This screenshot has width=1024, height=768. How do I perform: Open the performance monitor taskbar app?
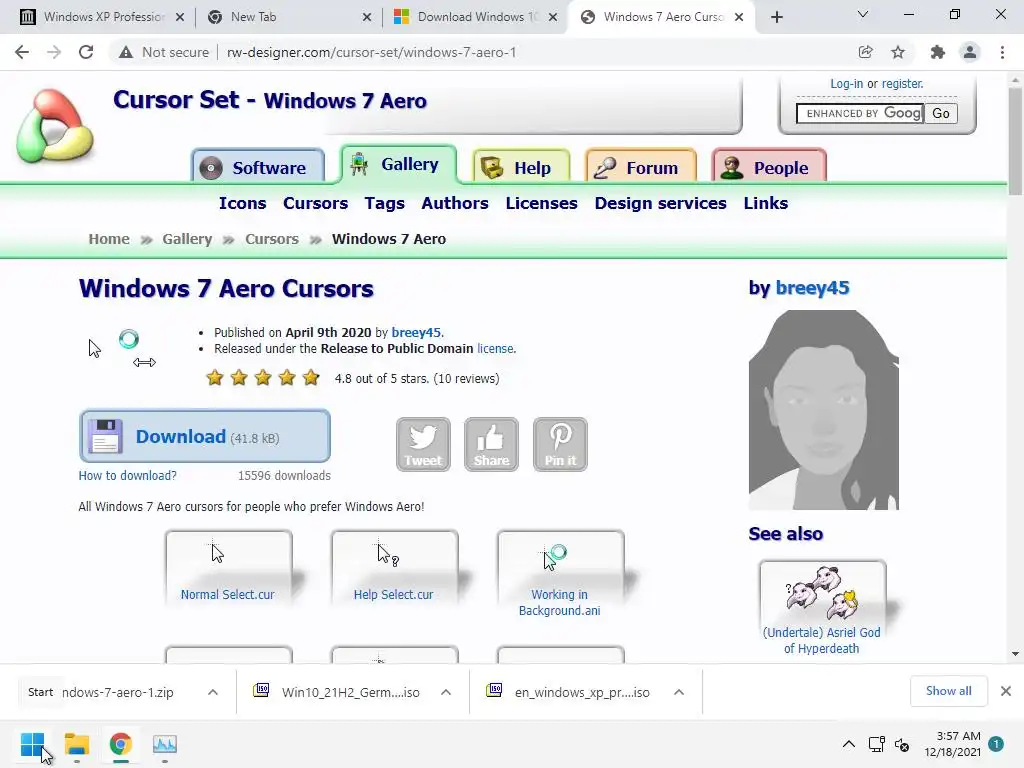tap(165, 744)
